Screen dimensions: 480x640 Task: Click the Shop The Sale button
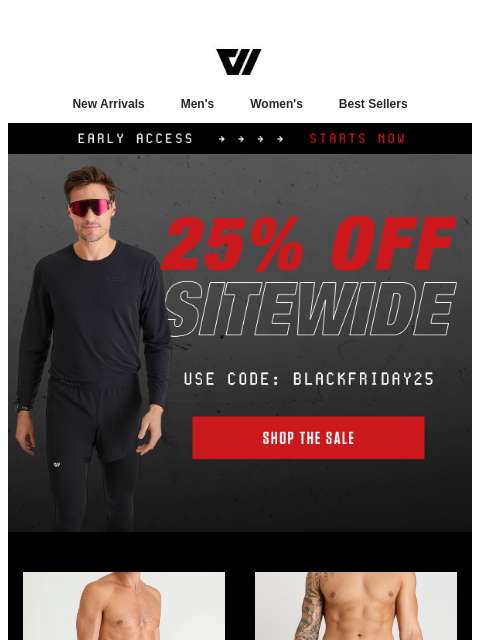pos(308,438)
